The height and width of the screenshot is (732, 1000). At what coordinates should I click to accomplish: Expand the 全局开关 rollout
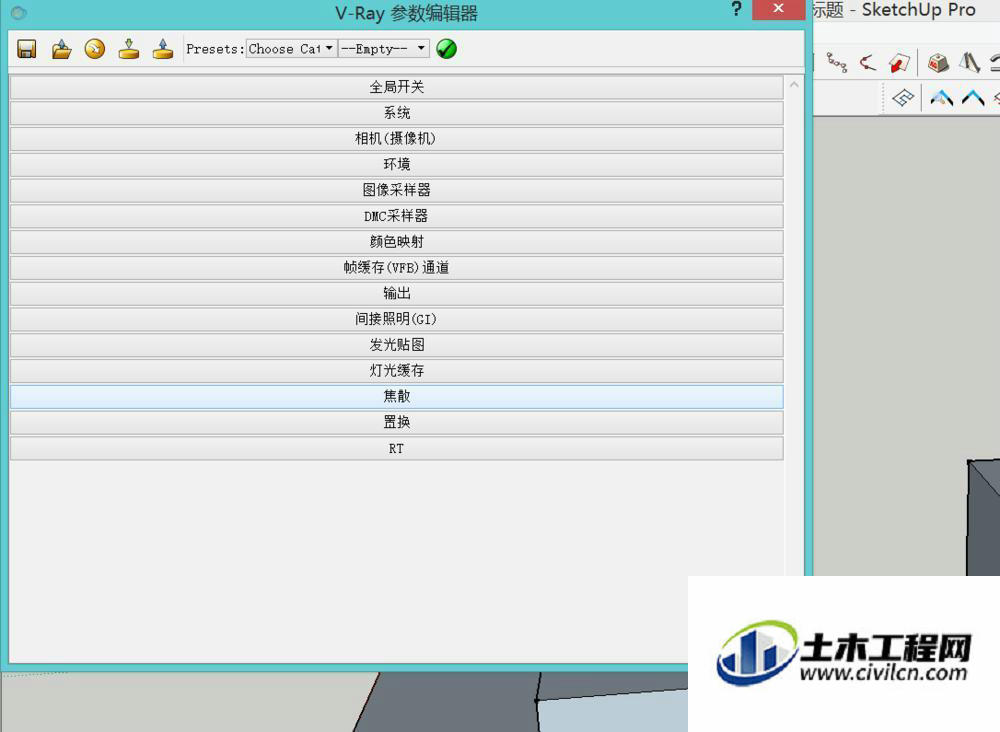tap(397, 87)
